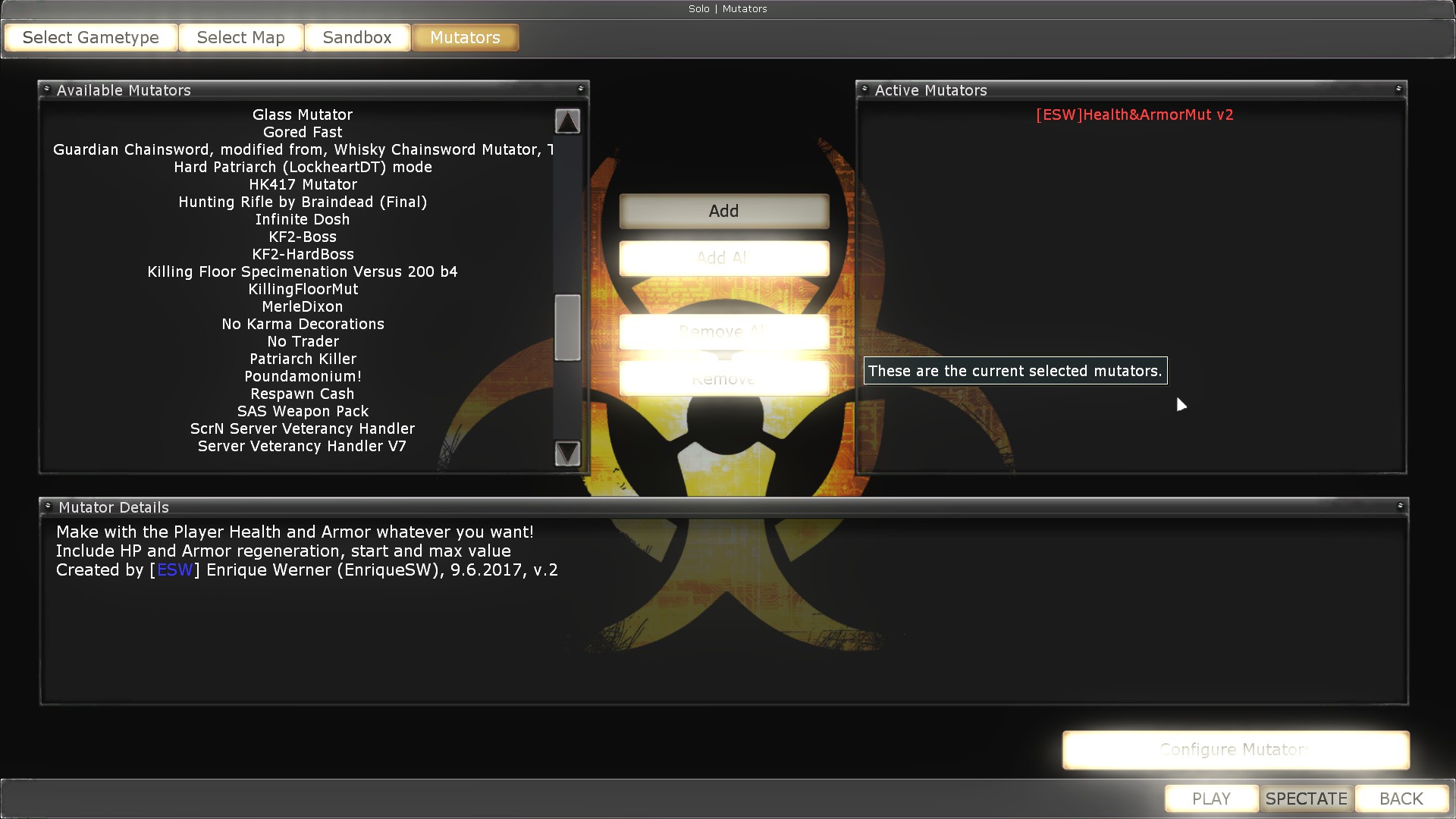
Task: Click the Active Mutators right header icon
Action: tap(1398, 89)
